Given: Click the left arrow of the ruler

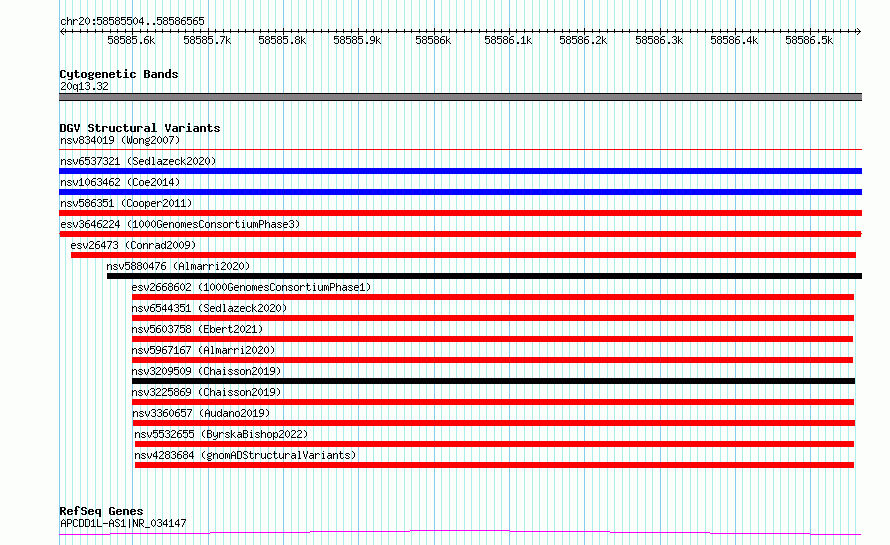Looking at the screenshot, I should coord(62,32).
